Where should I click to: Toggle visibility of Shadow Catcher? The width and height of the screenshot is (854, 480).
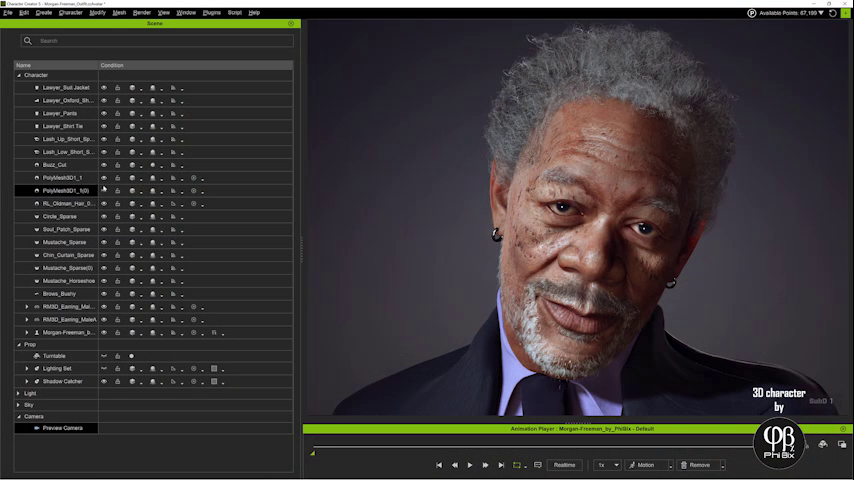point(103,382)
